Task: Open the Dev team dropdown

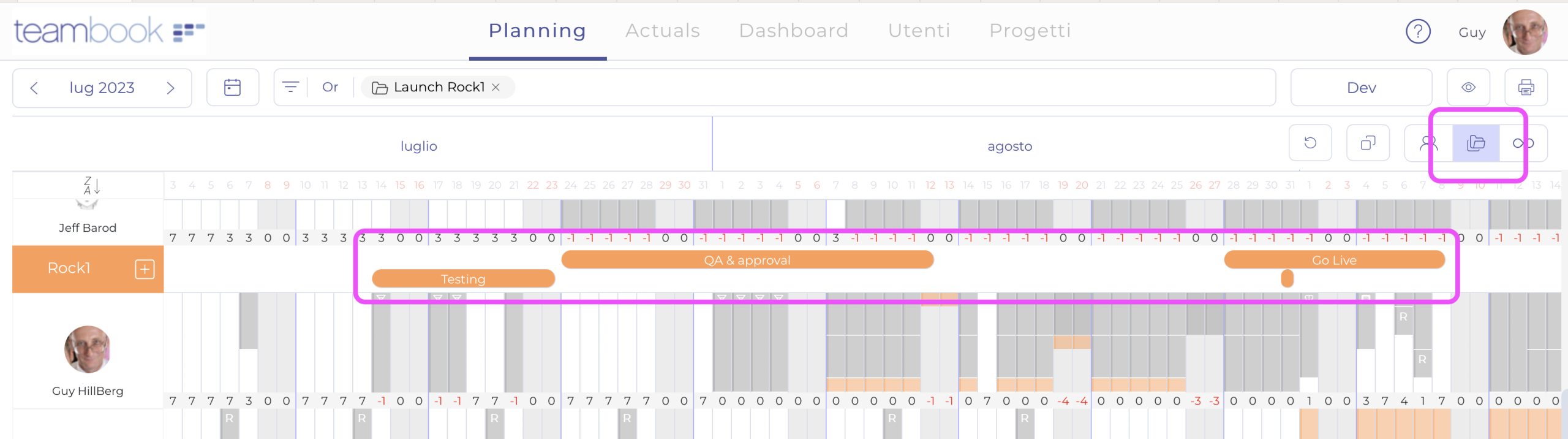Action: click(x=1361, y=88)
